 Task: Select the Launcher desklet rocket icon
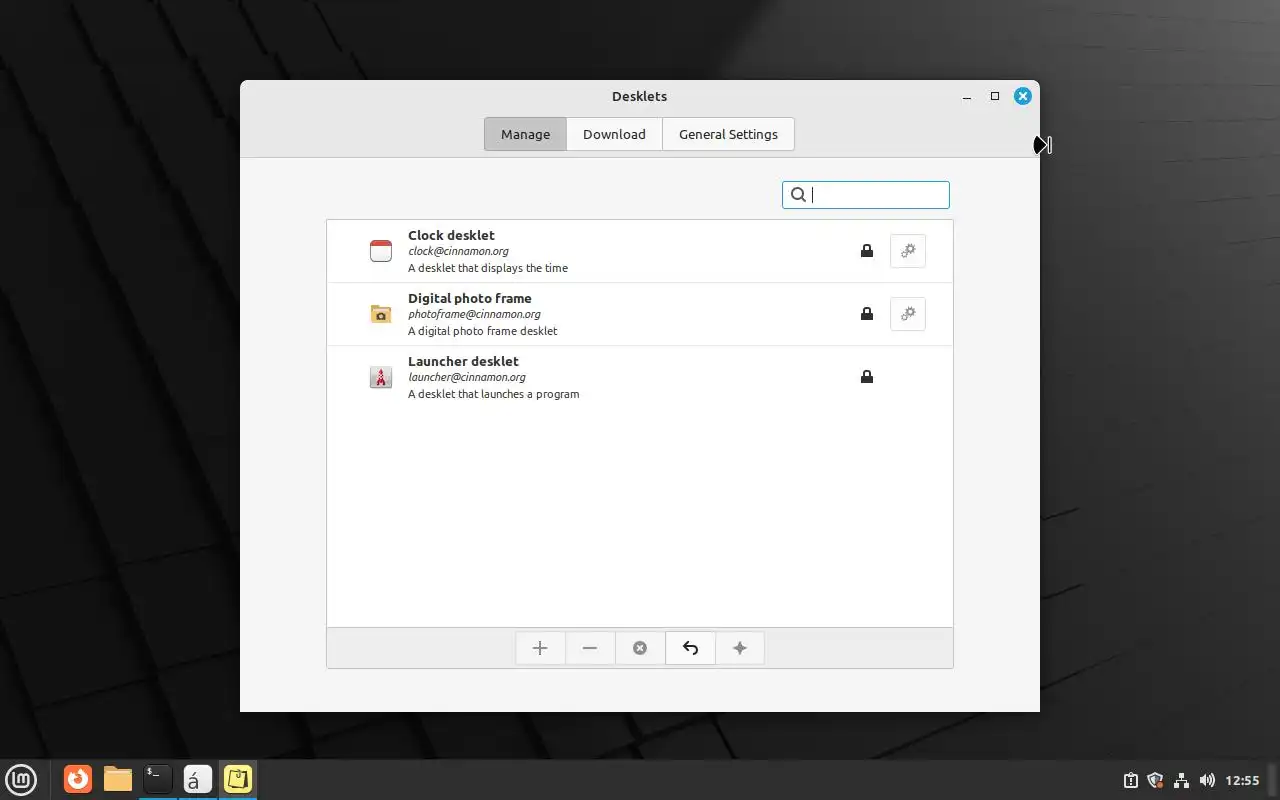point(381,377)
